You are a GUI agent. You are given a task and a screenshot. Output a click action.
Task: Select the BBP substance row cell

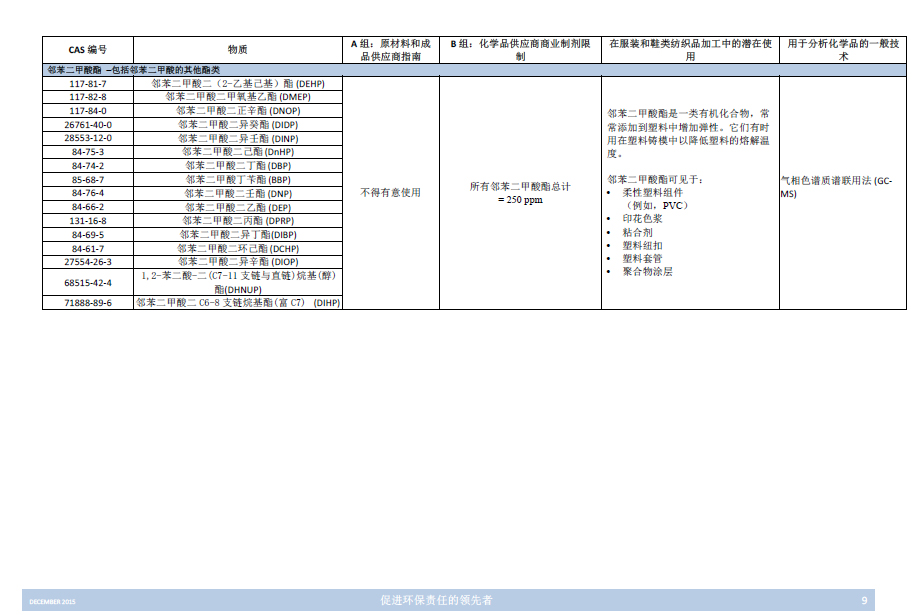[237, 179]
